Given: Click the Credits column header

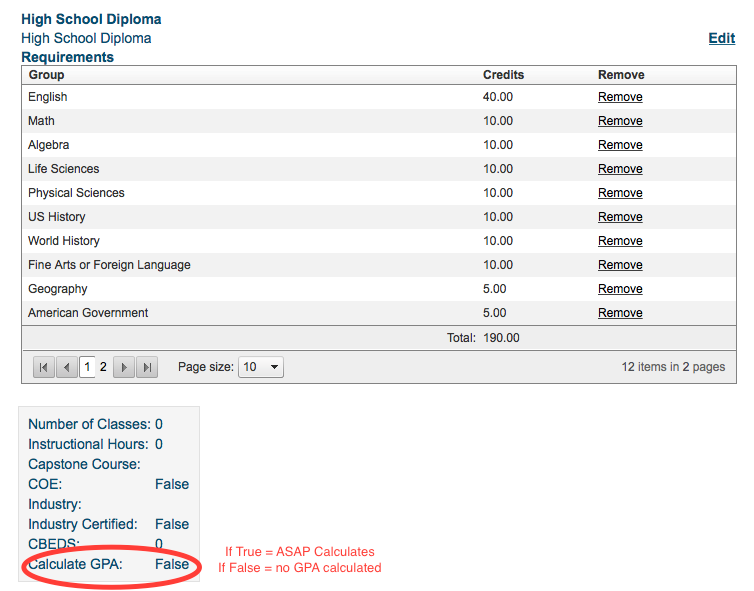Looking at the screenshot, I should click(503, 75).
